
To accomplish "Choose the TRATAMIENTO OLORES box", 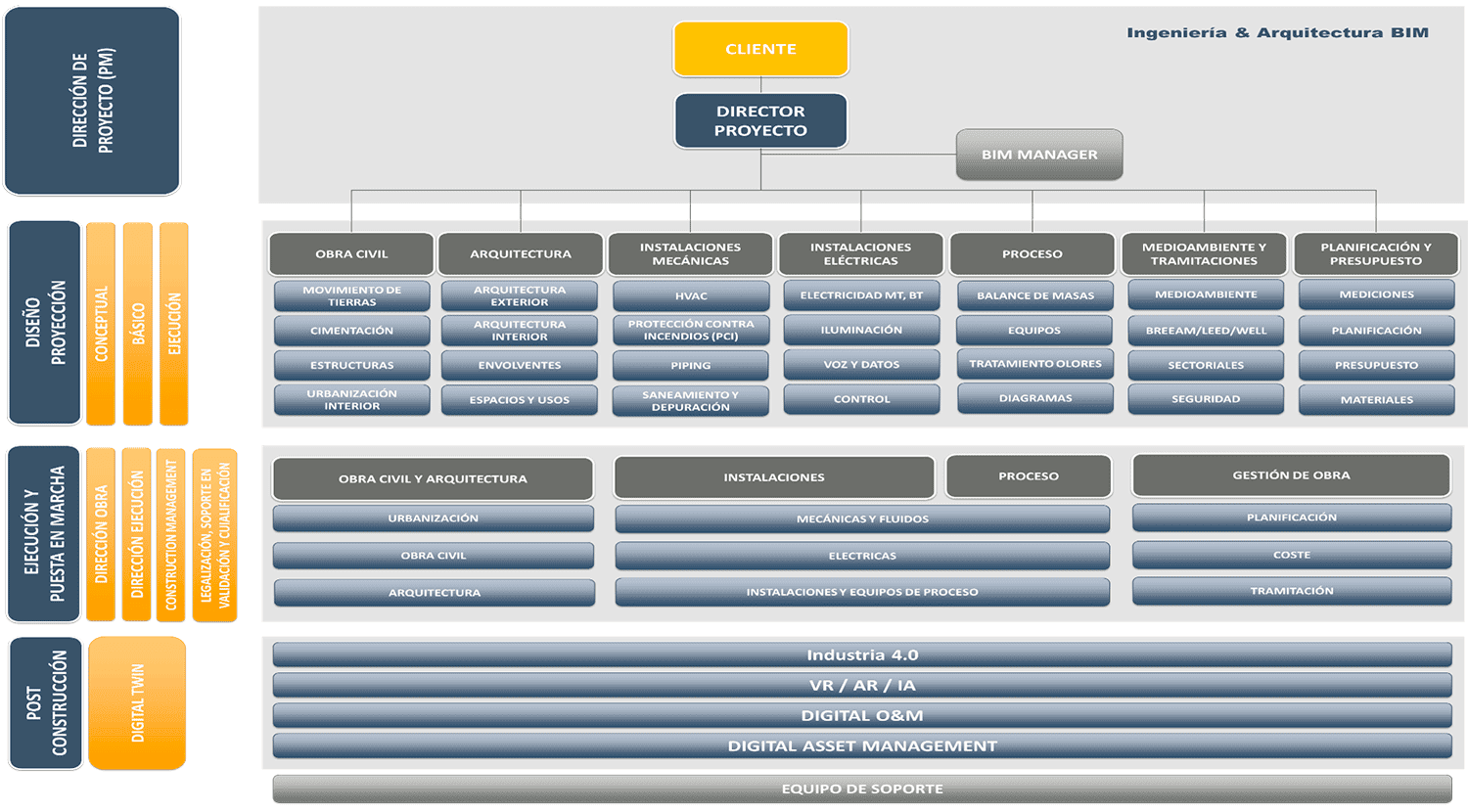I will click(x=1034, y=363).
